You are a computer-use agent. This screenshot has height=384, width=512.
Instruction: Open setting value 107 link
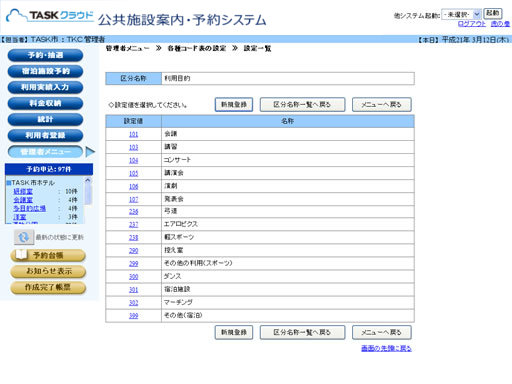133,199
